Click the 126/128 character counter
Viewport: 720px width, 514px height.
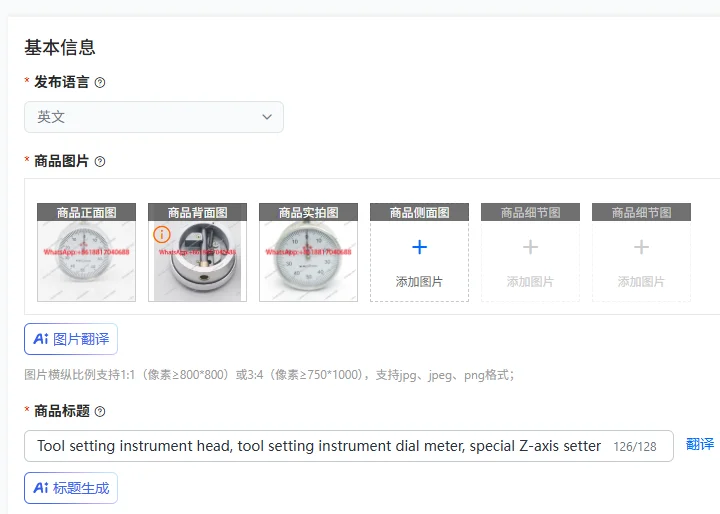635,446
